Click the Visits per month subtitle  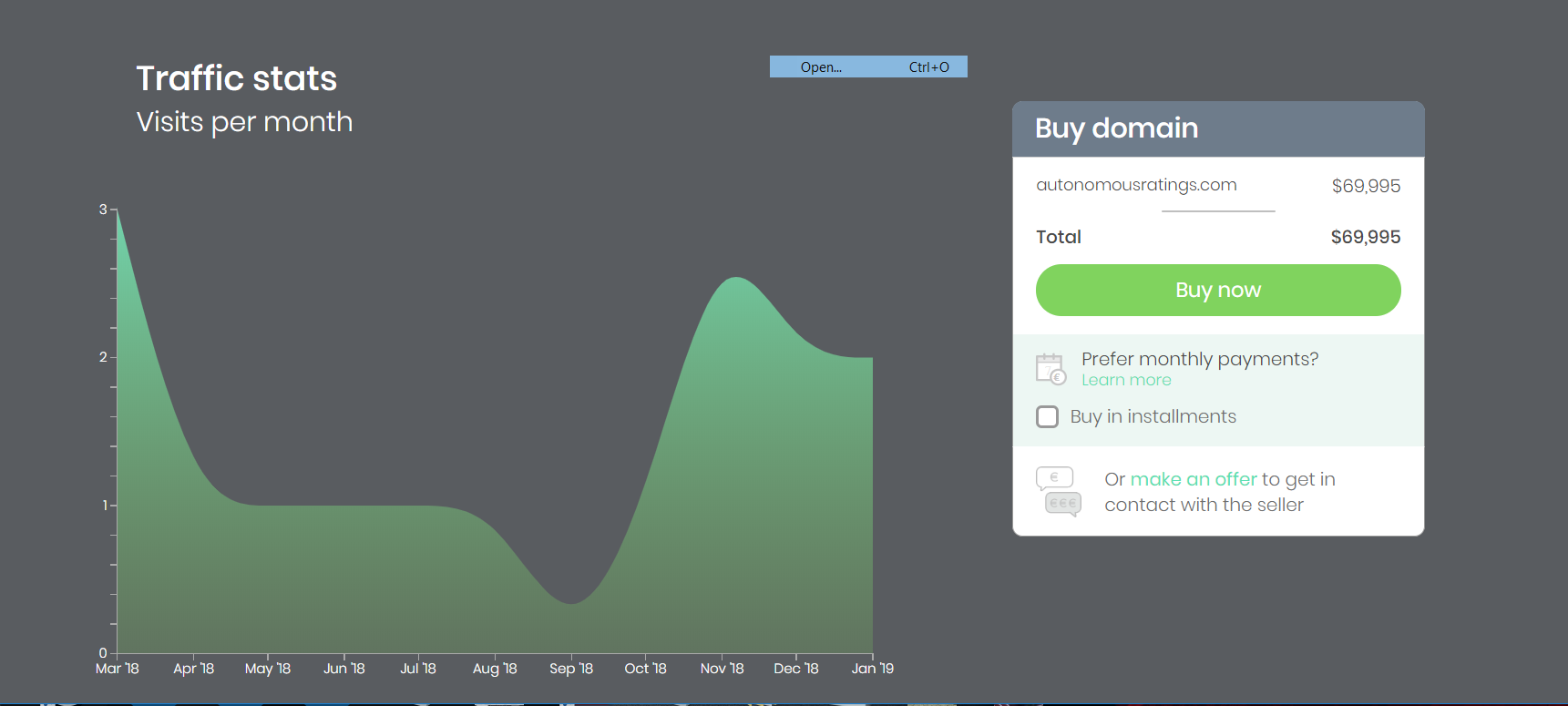click(244, 122)
